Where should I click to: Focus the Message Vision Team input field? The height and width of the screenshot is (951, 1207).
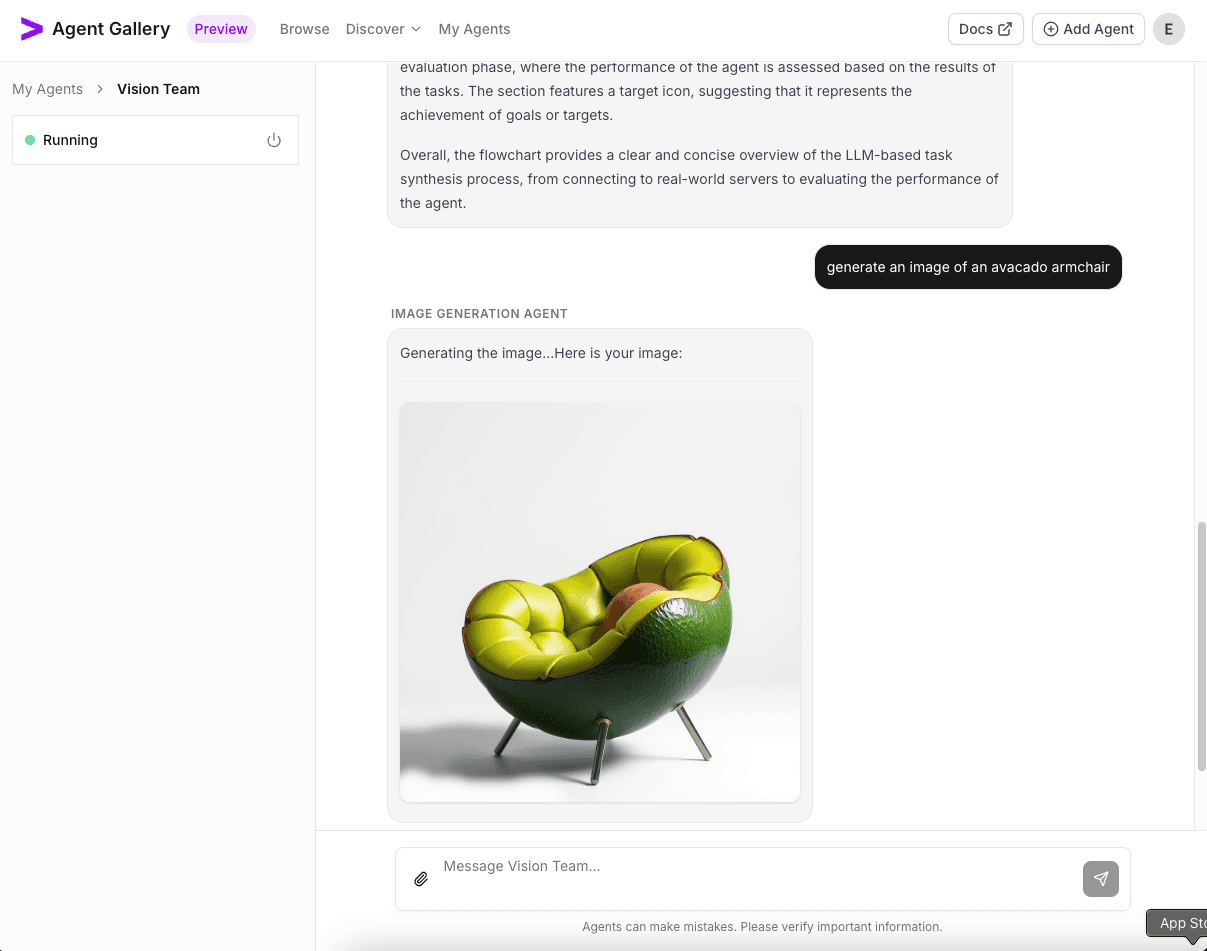750,867
